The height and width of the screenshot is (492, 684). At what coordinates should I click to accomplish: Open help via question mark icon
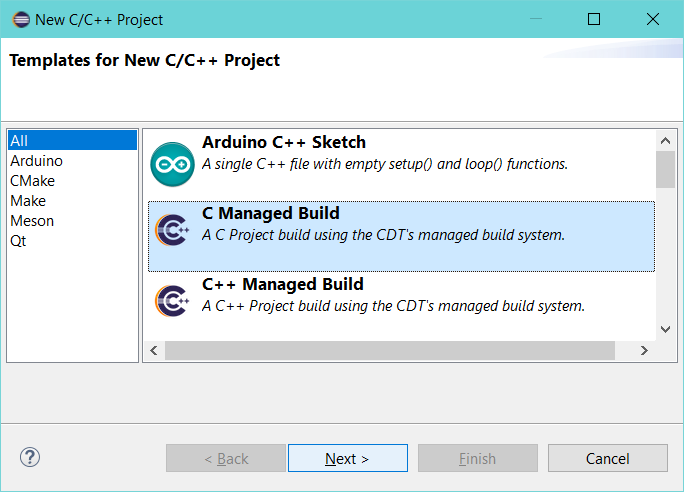coord(30,458)
